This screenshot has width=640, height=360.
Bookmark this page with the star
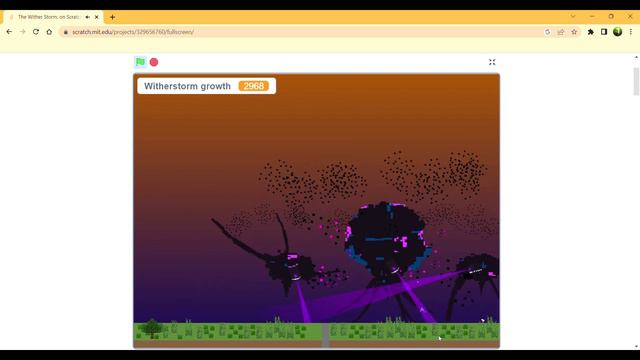[574, 32]
